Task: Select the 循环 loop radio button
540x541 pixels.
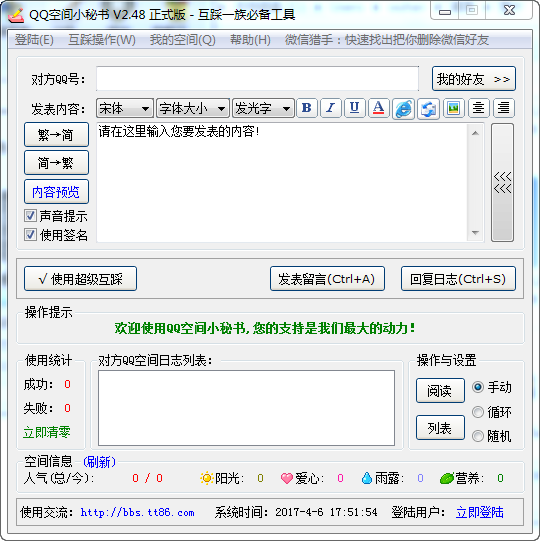Action: click(x=478, y=412)
